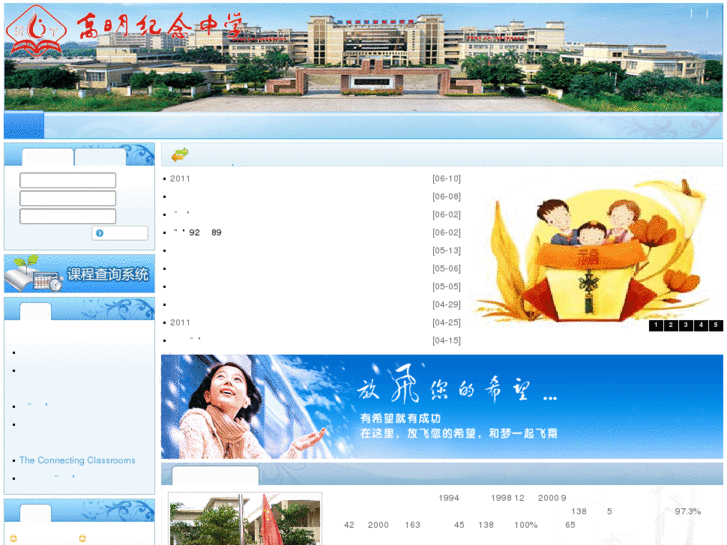The image size is (727, 545).
Task: Click the campus panorama header banner
Action: [364, 57]
